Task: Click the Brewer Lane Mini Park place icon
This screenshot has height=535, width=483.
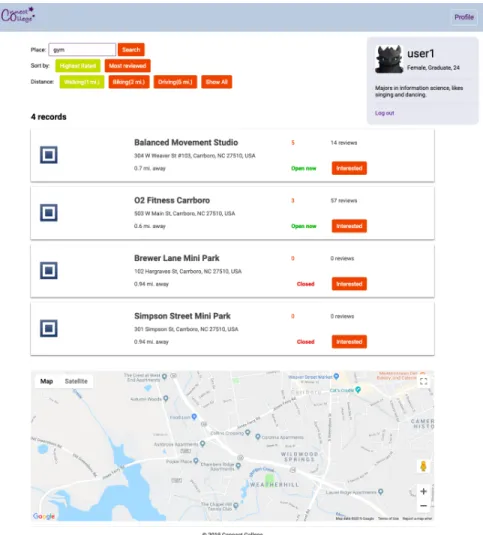Action: [x=49, y=271]
